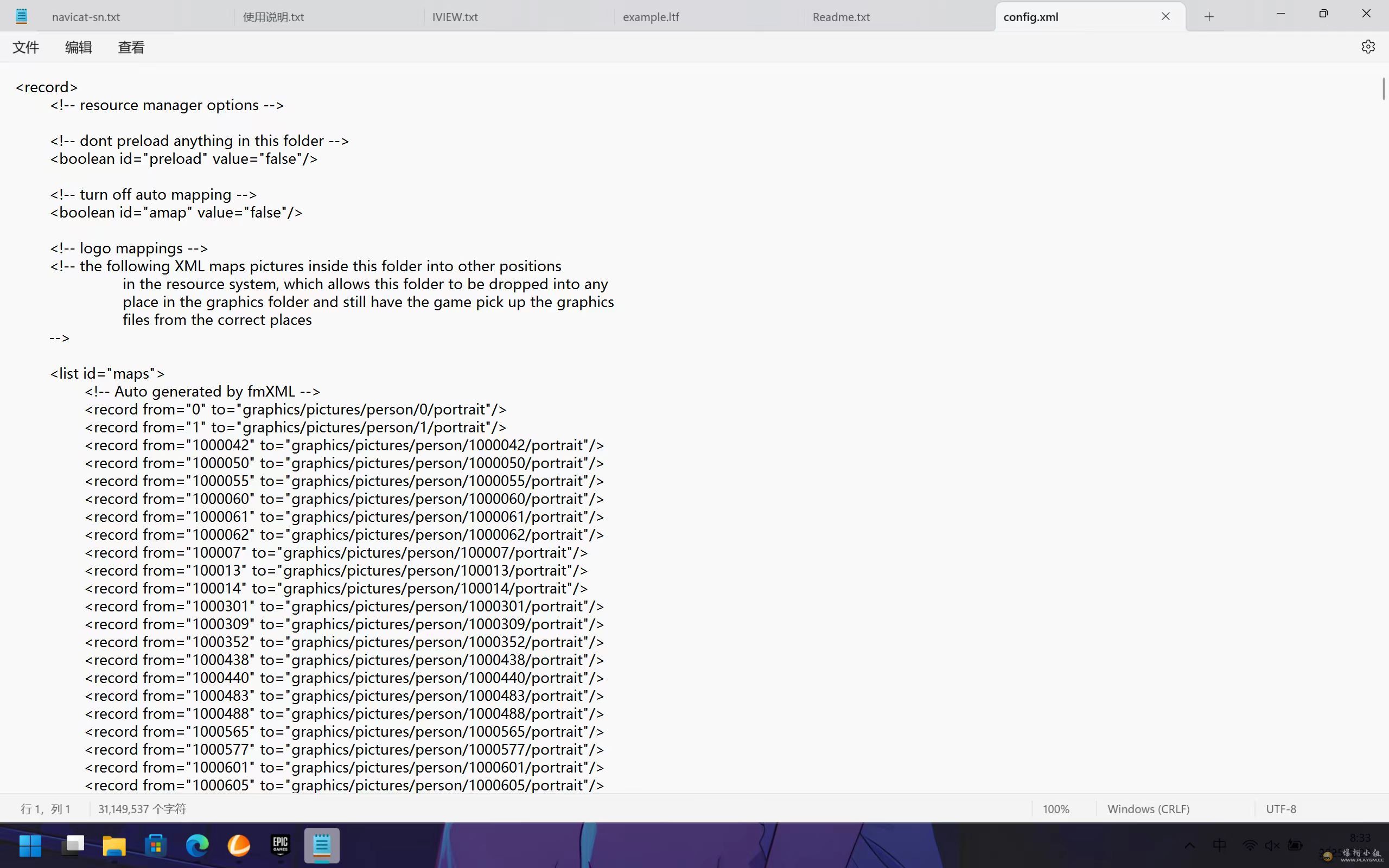Open Microsoft Store taskbar icon
The image size is (1389, 868).
156,845
